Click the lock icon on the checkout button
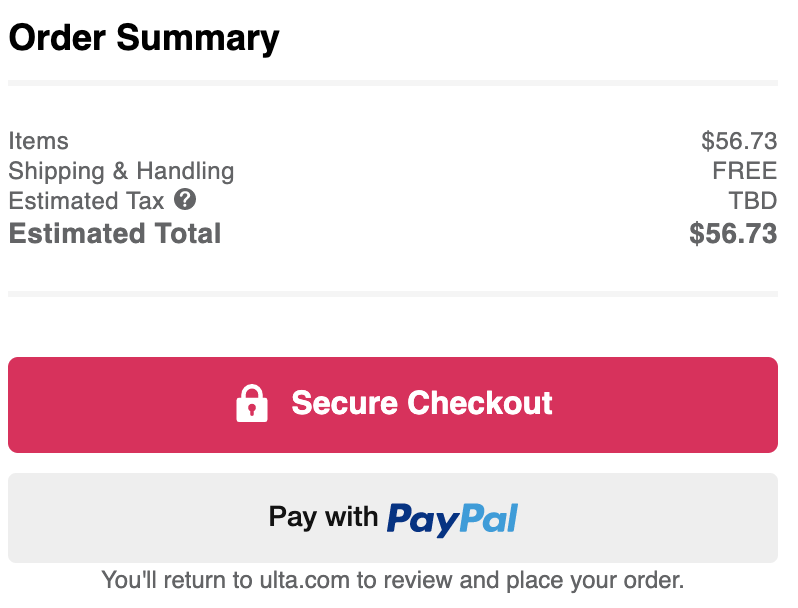798x608 pixels. (251, 403)
